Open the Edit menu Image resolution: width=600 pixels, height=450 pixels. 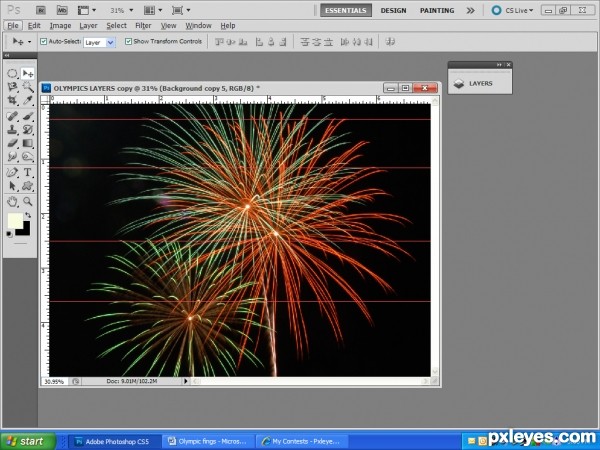click(34, 26)
